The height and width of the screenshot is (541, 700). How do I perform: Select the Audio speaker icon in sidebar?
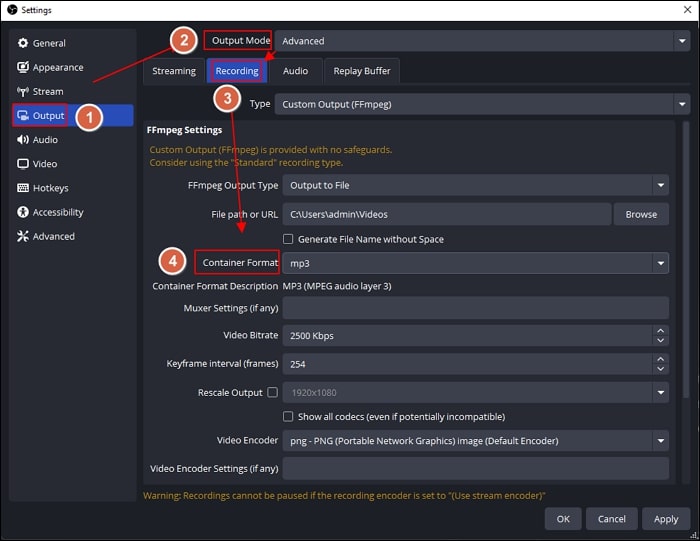point(23,140)
